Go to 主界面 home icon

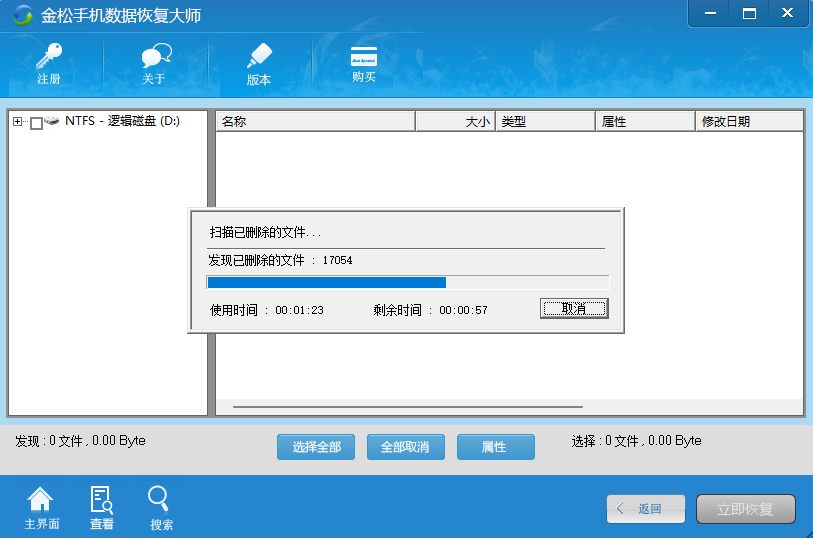click(41, 508)
